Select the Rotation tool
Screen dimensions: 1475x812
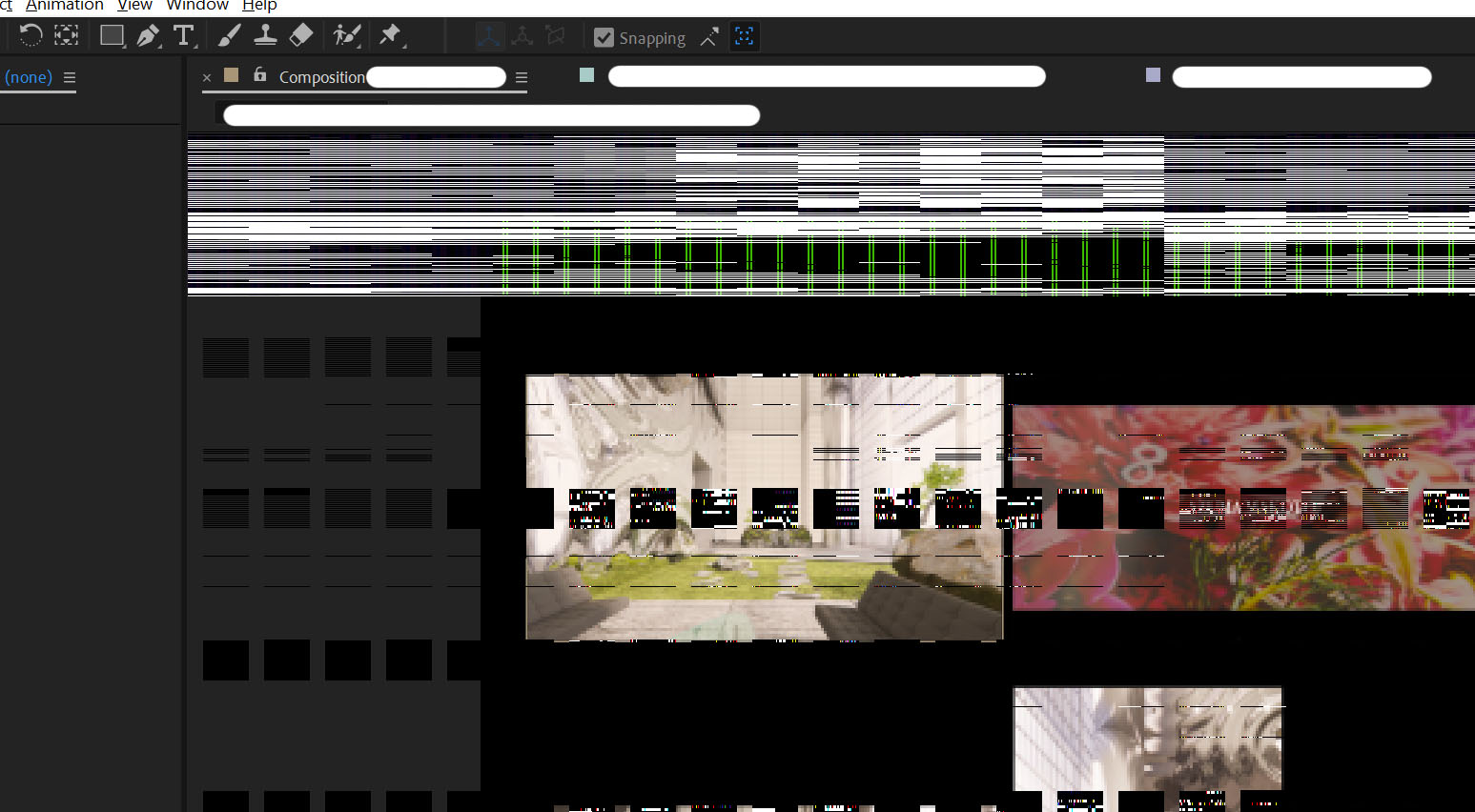click(x=31, y=35)
